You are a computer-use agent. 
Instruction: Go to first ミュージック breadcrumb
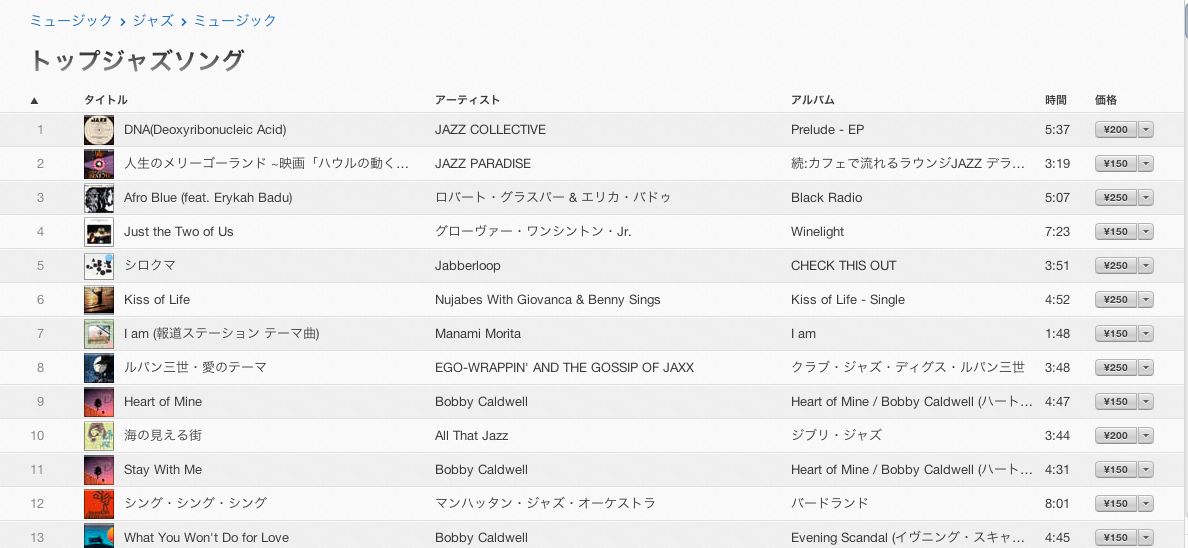pos(71,20)
